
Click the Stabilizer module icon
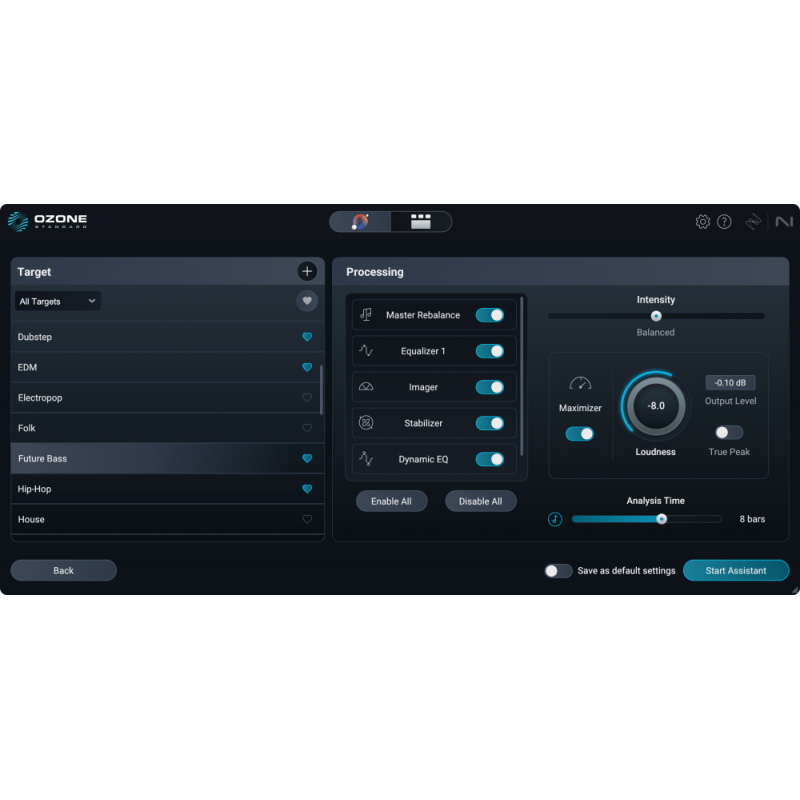point(366,423)
